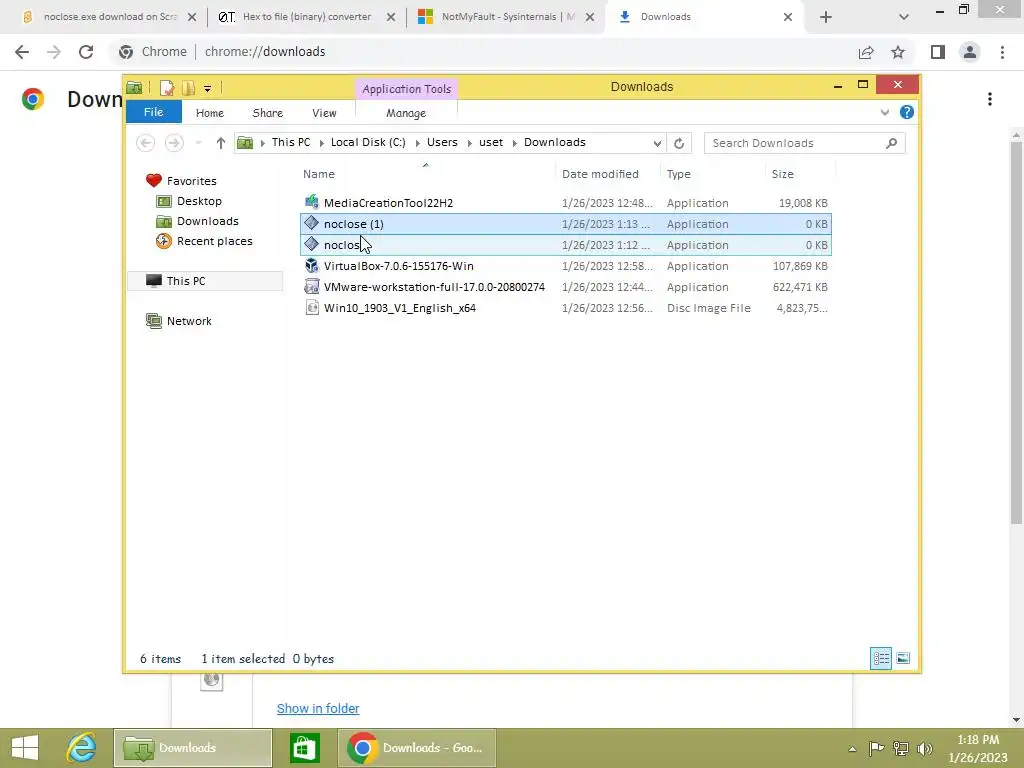The width and height of the screenshot is (1024, 768).
Task: Click the Show in folder link in Chrome
Action: coord(318,709)
